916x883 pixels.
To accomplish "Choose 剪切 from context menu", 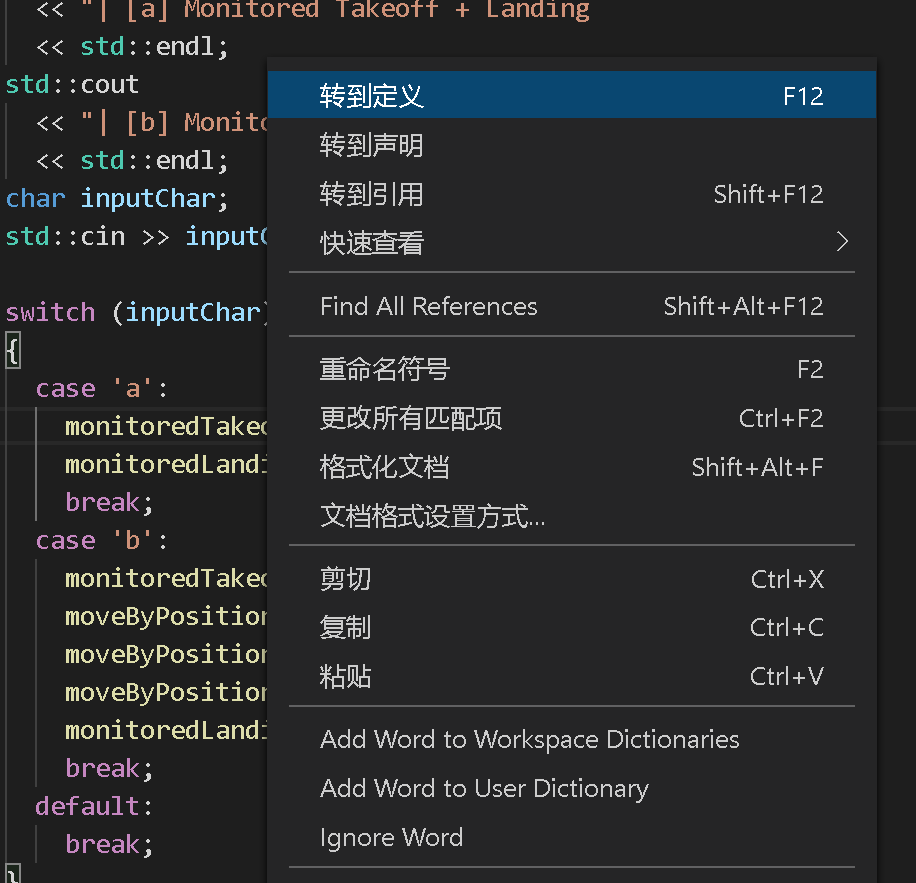I will coord(571,579).
